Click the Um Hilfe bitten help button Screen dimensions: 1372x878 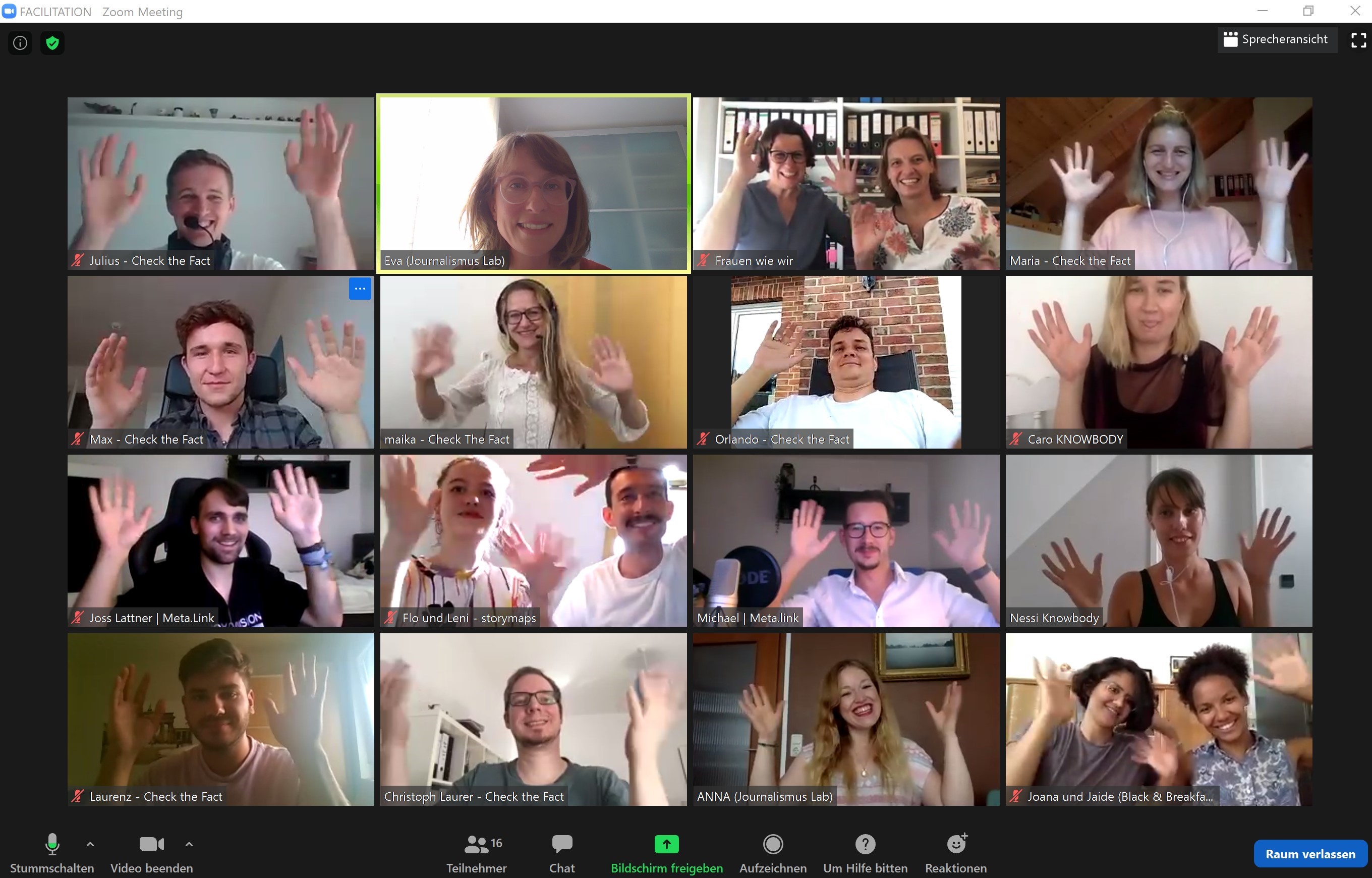coord(863,850)
